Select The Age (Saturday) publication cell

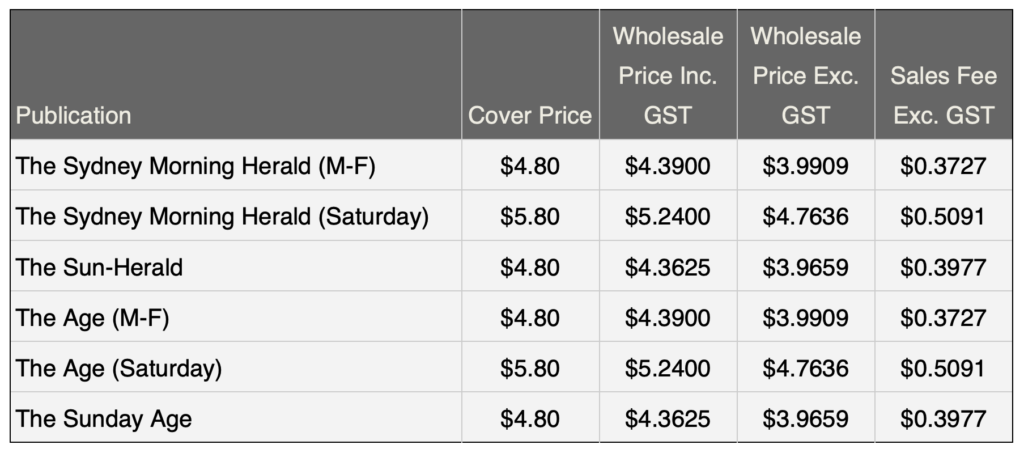(x=119, y=368)
